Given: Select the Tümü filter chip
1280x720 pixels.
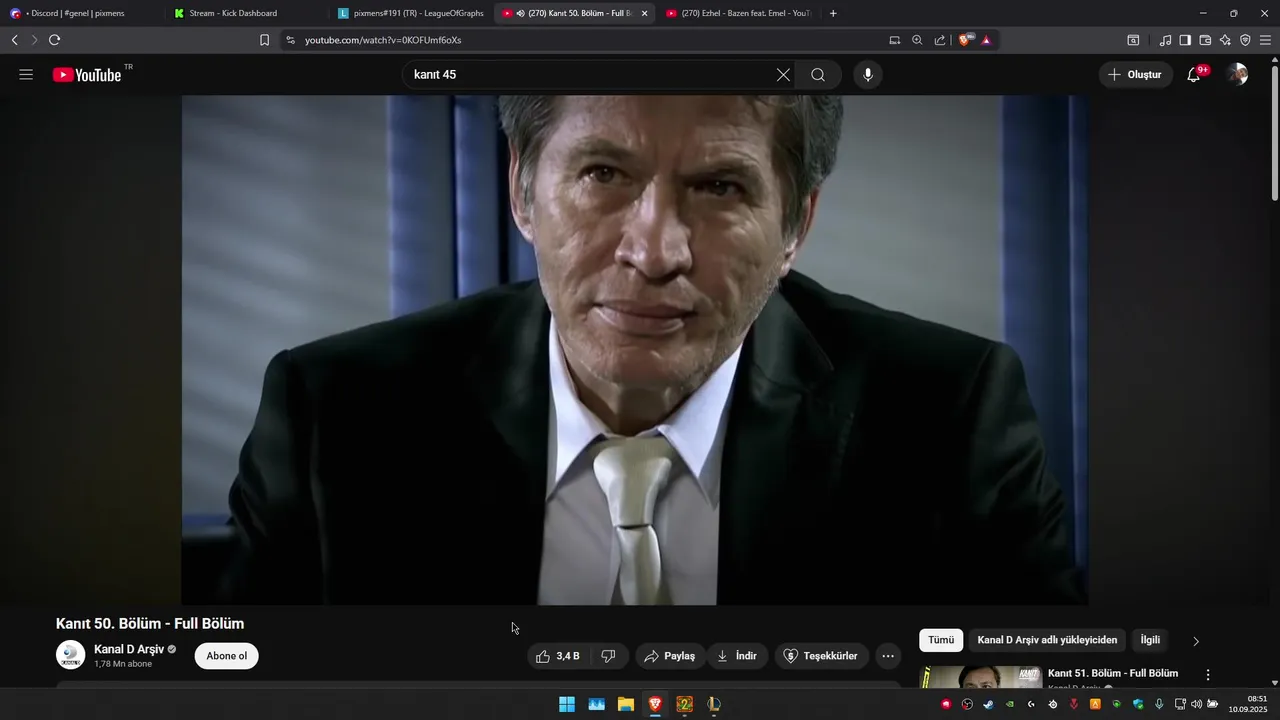Looking at the screenshot, I should (x=941, y=640).
